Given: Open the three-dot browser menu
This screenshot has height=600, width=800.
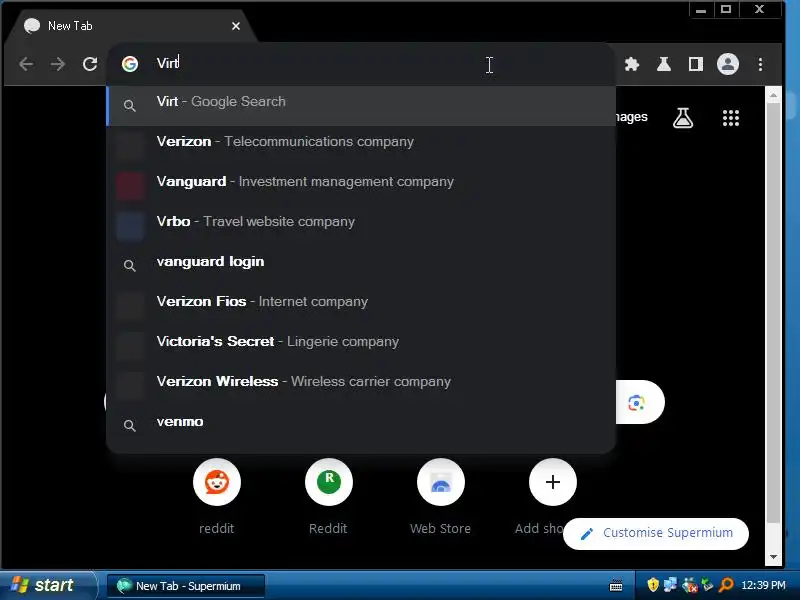Looking at the screenshot, I should coord(760,64).
